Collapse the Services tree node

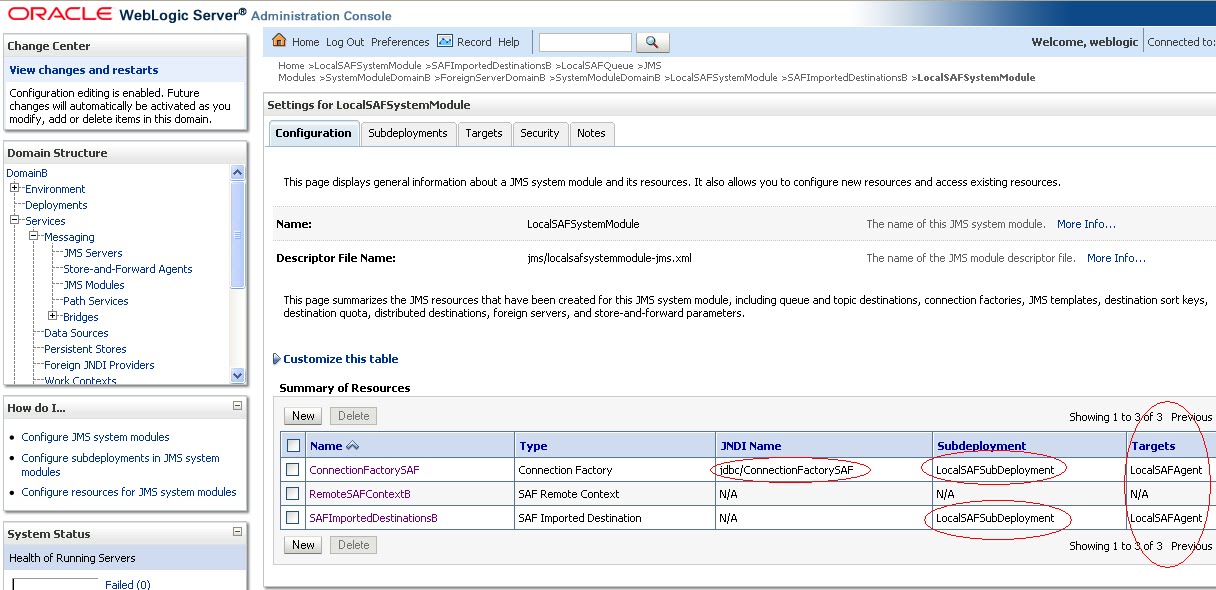pyautogui.click(x=15, y=220)
